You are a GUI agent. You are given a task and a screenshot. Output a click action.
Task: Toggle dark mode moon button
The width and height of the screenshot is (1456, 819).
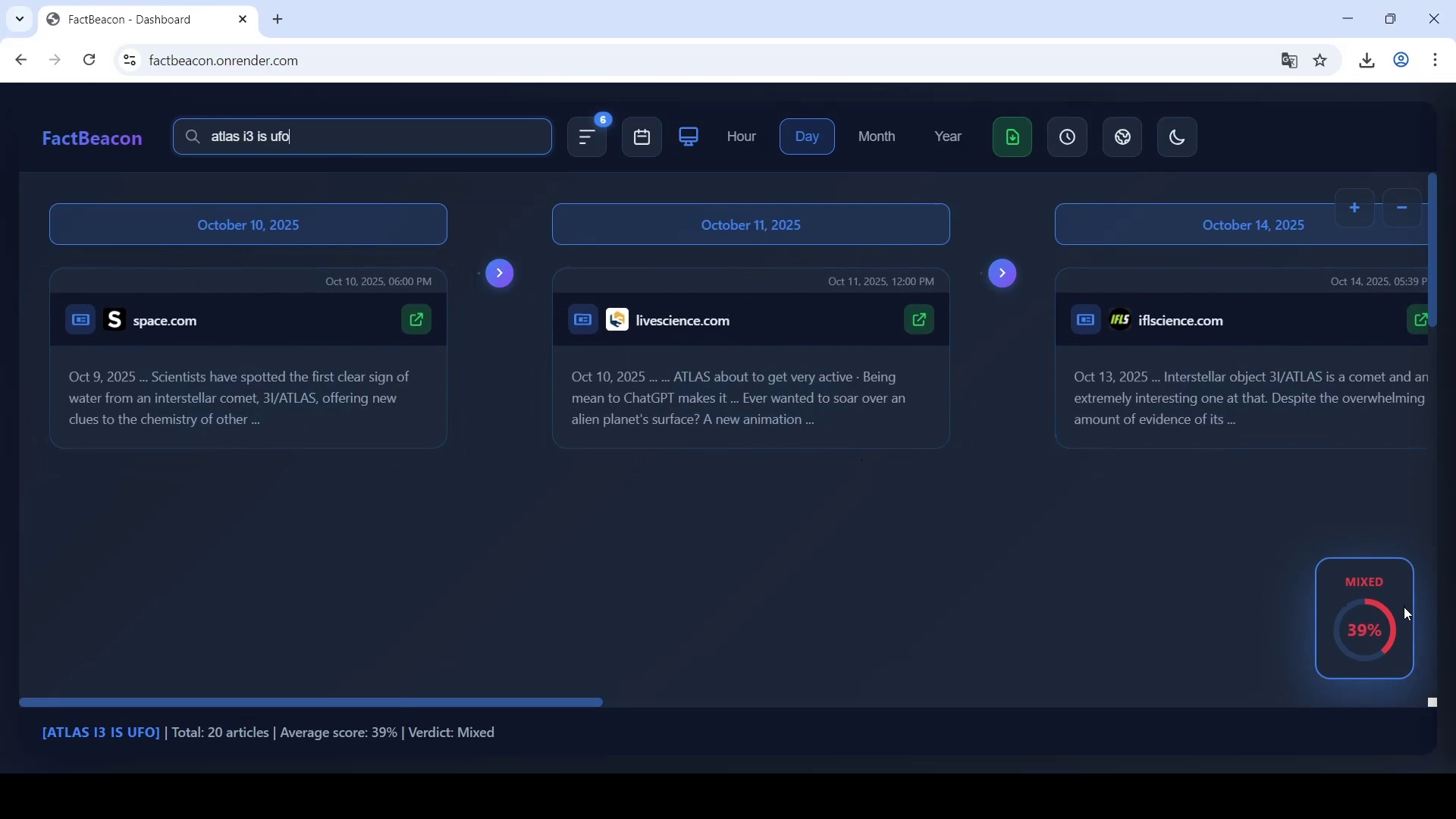pyautogui.click(x=1178, y=137)
